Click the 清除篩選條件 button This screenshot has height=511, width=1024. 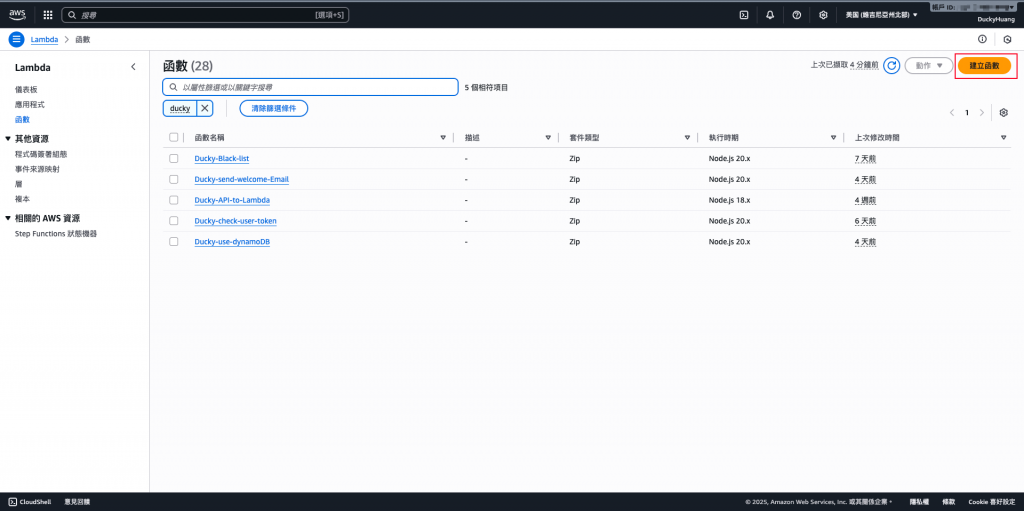coord(274,108)
